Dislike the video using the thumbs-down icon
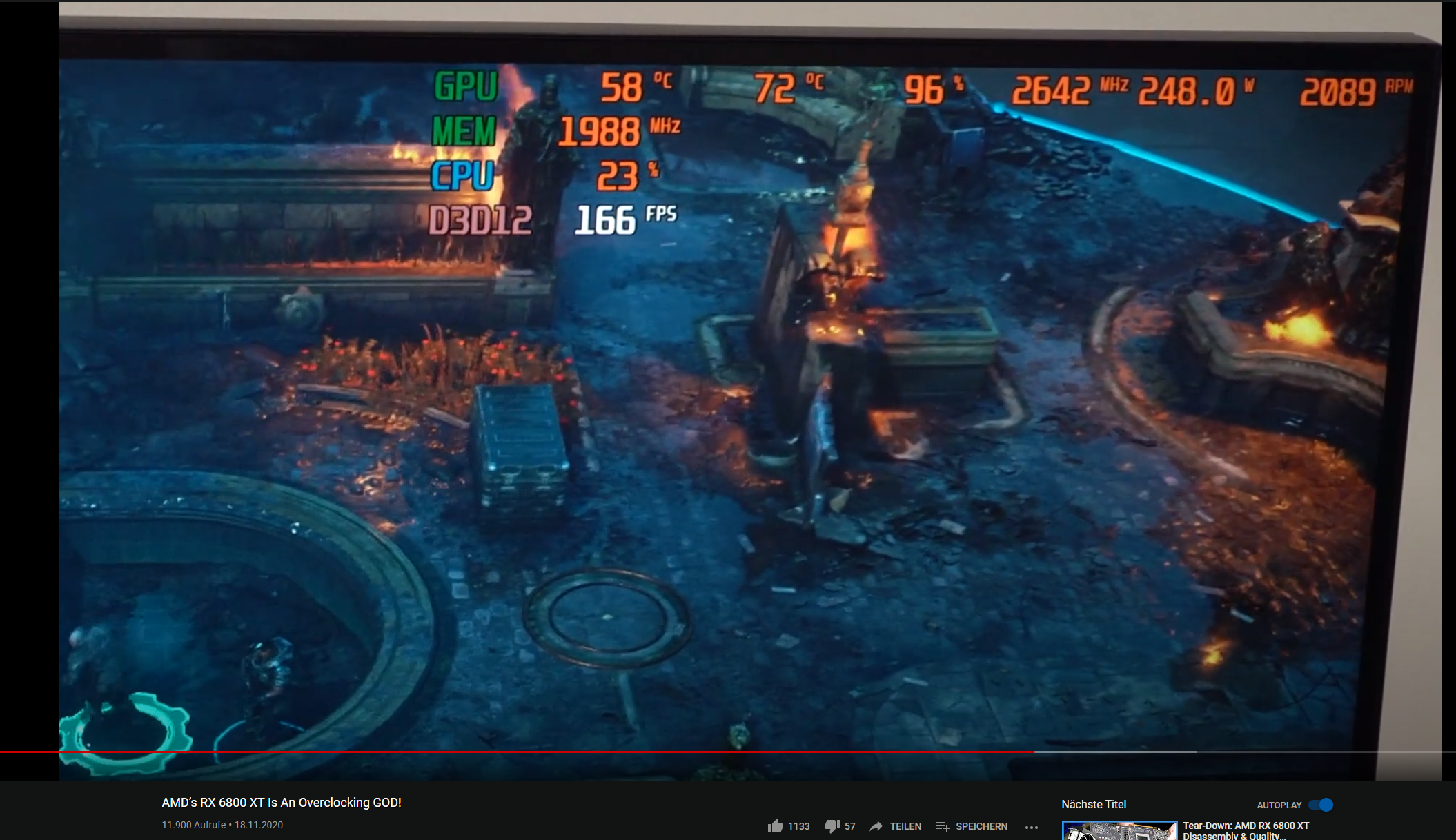This screenshot has height=840, width=1456. (832, 826)
